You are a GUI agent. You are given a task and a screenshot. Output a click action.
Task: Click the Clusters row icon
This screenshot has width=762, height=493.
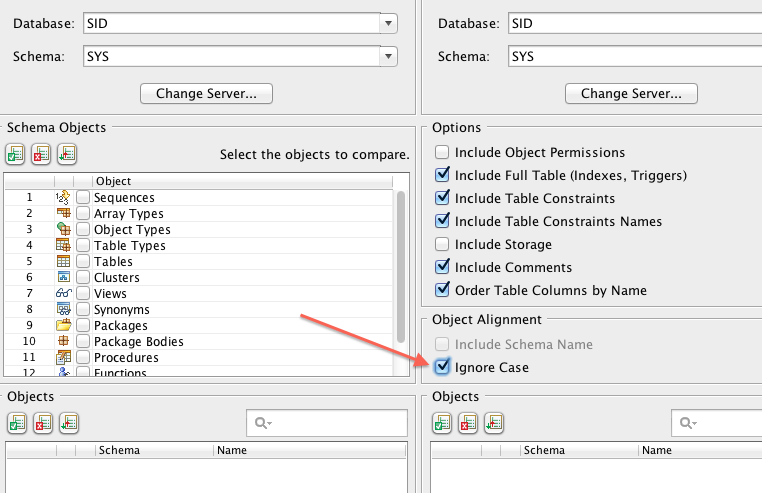click(x=63, y=277)
